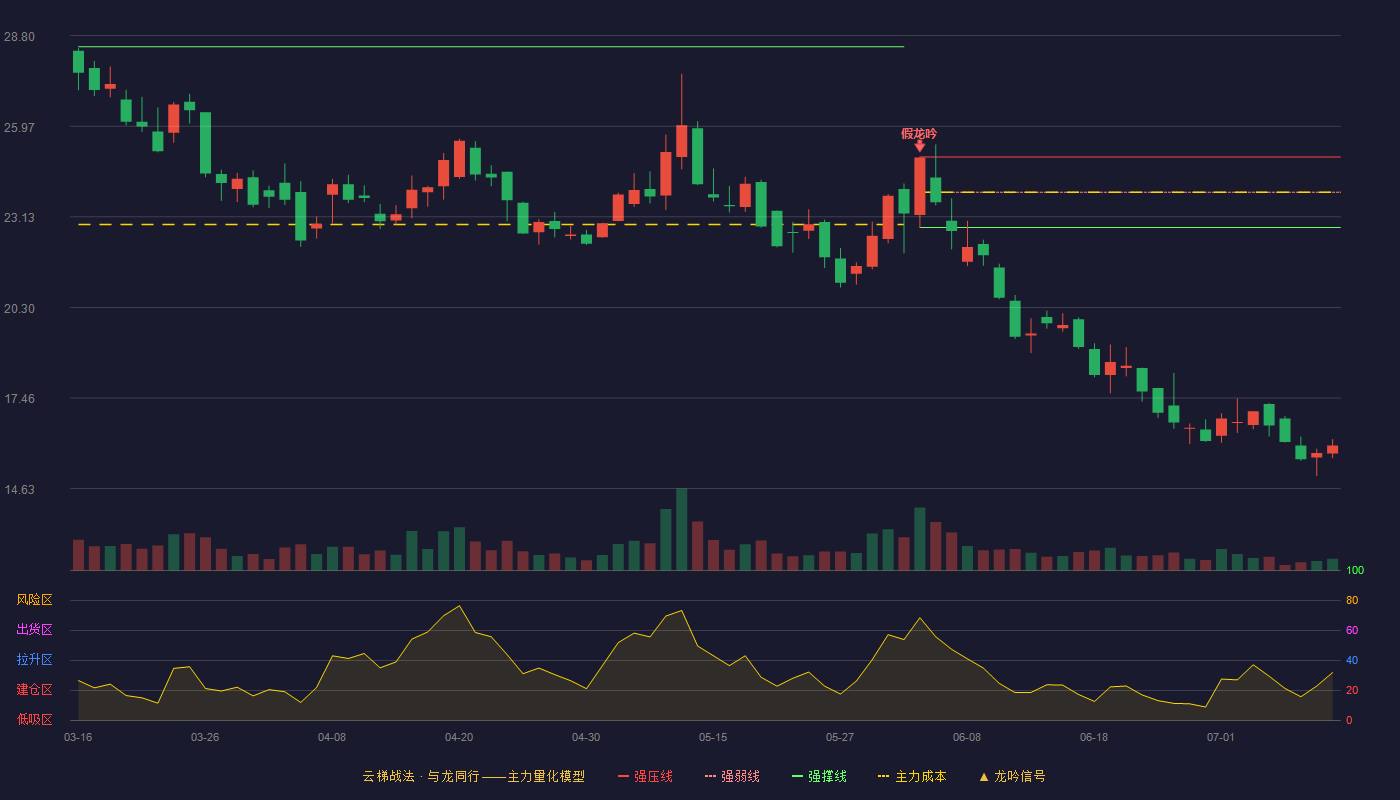Click the tallest volume bar in the chart
The height and width of the screenshot is (800, 1400).
click(x=682, y=530)
